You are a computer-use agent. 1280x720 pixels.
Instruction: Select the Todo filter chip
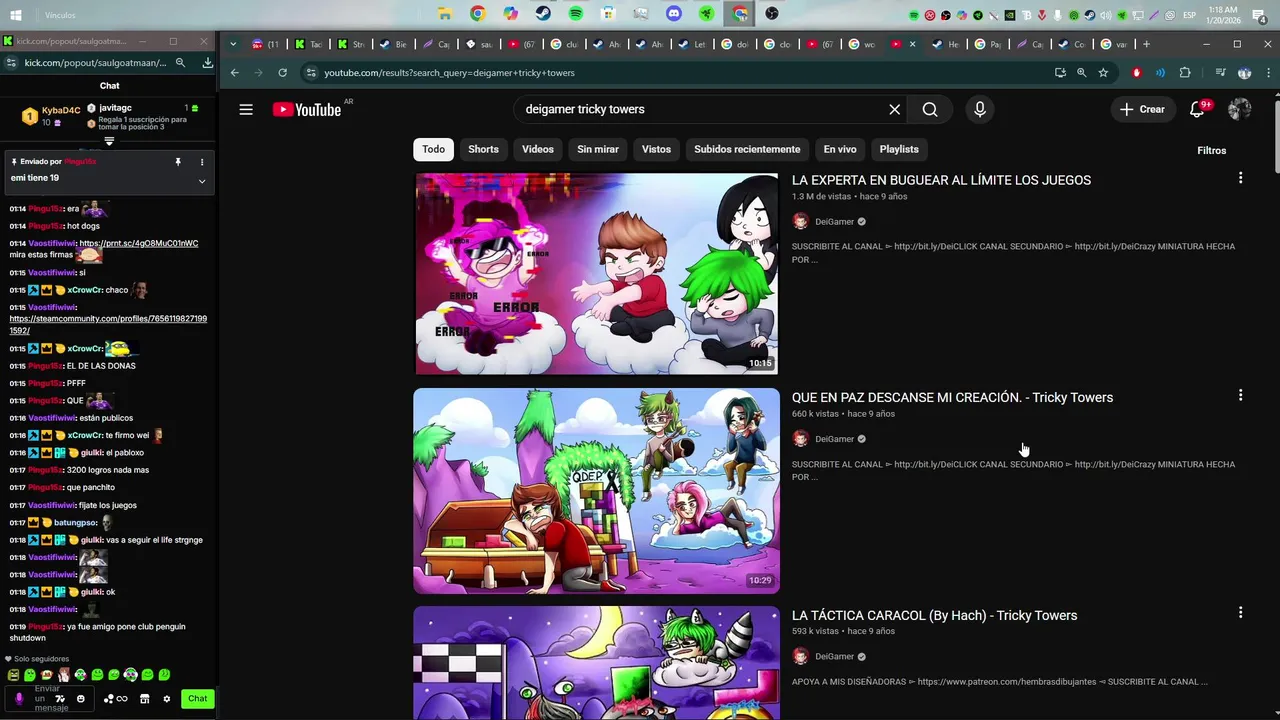(433, 149)
